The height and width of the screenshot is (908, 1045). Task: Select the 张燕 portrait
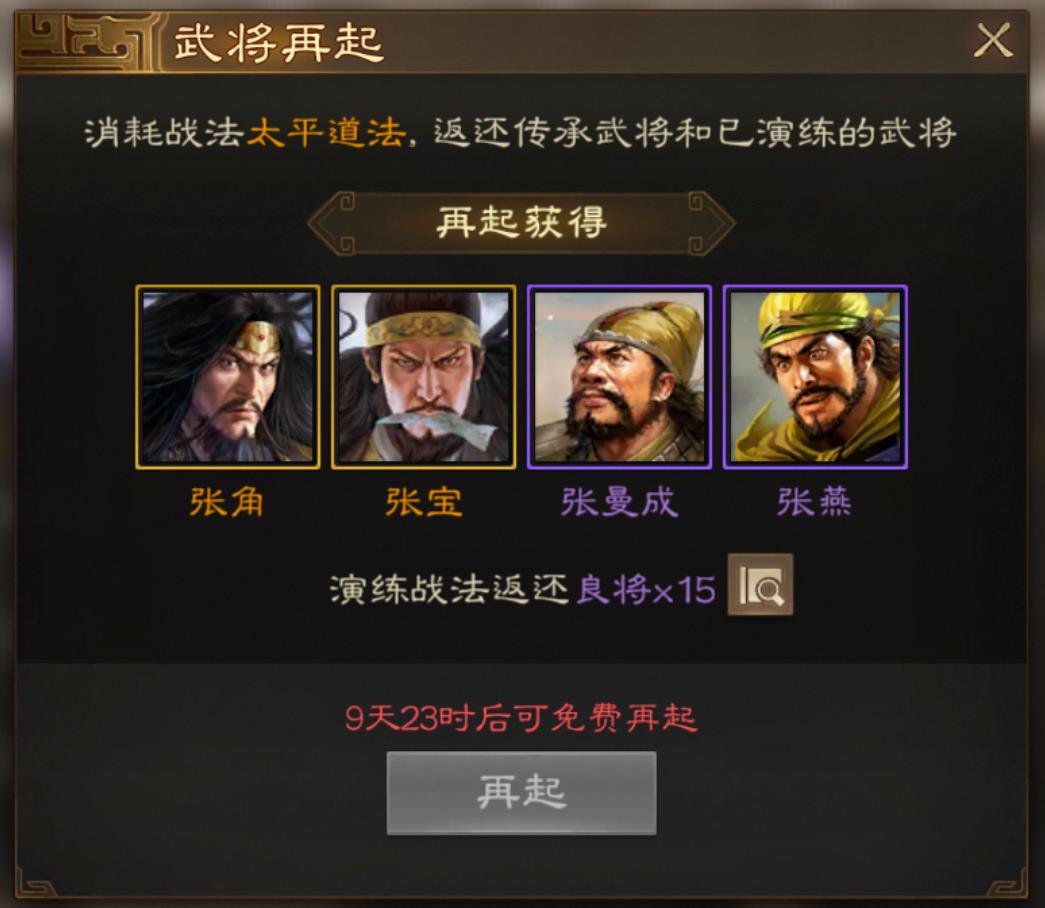815,377
